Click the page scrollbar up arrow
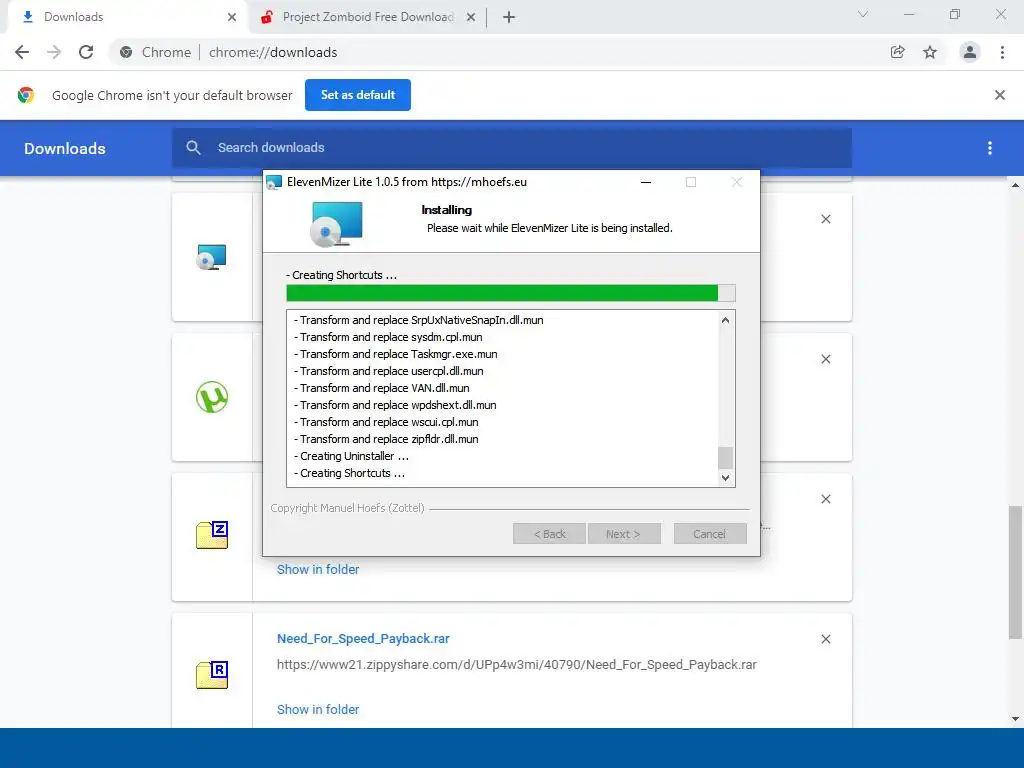The height and width of the screenshot is (768, 1024). click(x=1016, y=185)
